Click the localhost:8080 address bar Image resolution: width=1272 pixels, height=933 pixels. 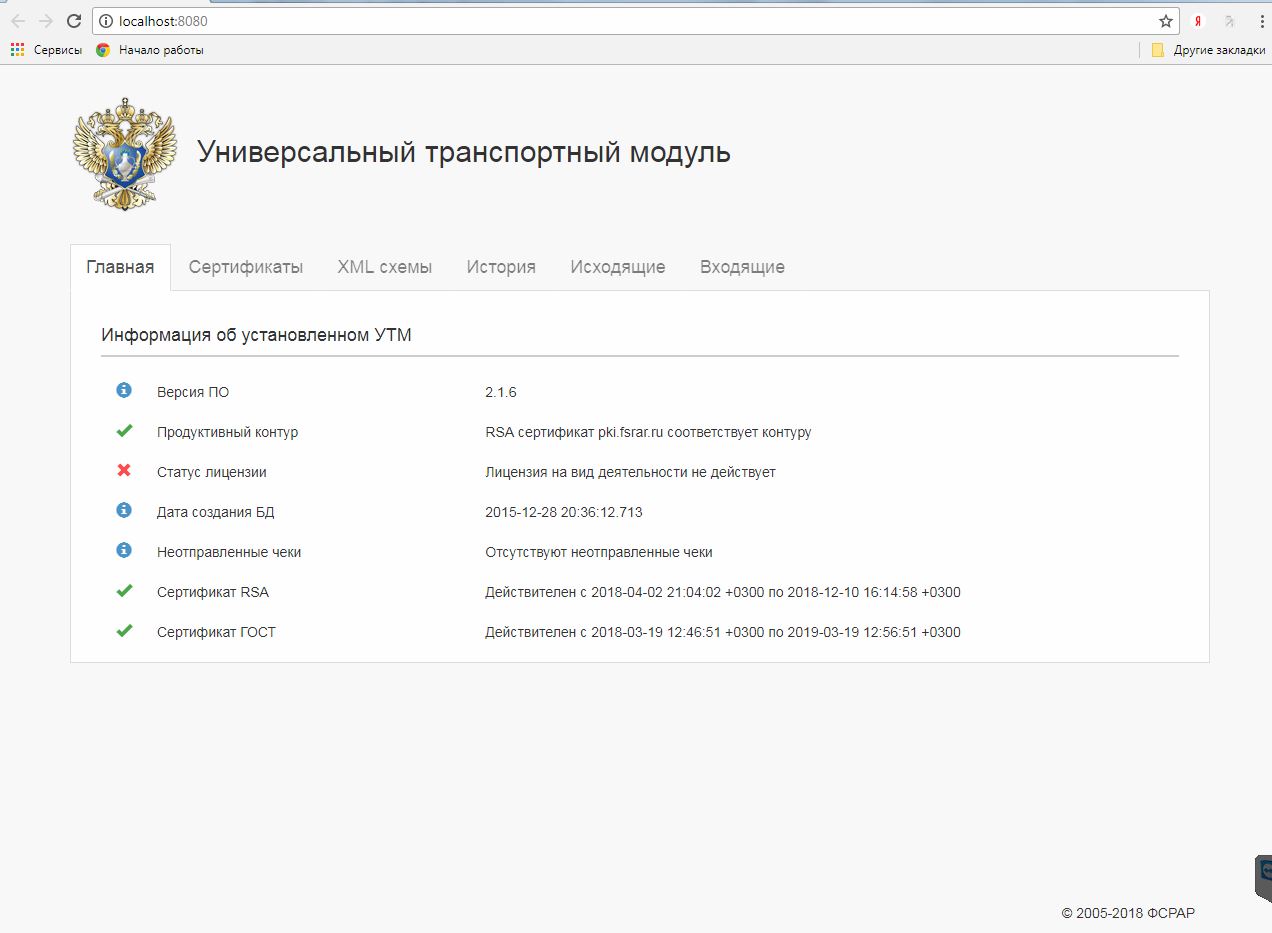[x=600, y=21]
